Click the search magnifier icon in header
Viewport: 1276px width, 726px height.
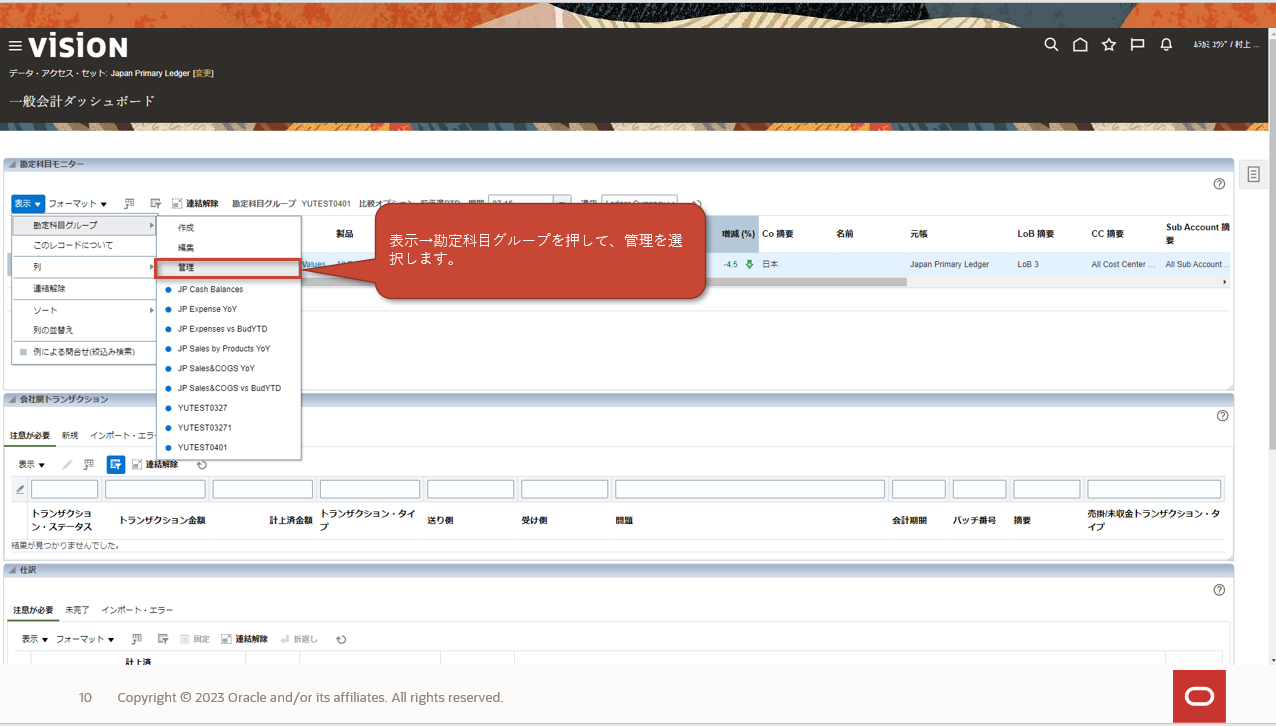coord(1051,45)
